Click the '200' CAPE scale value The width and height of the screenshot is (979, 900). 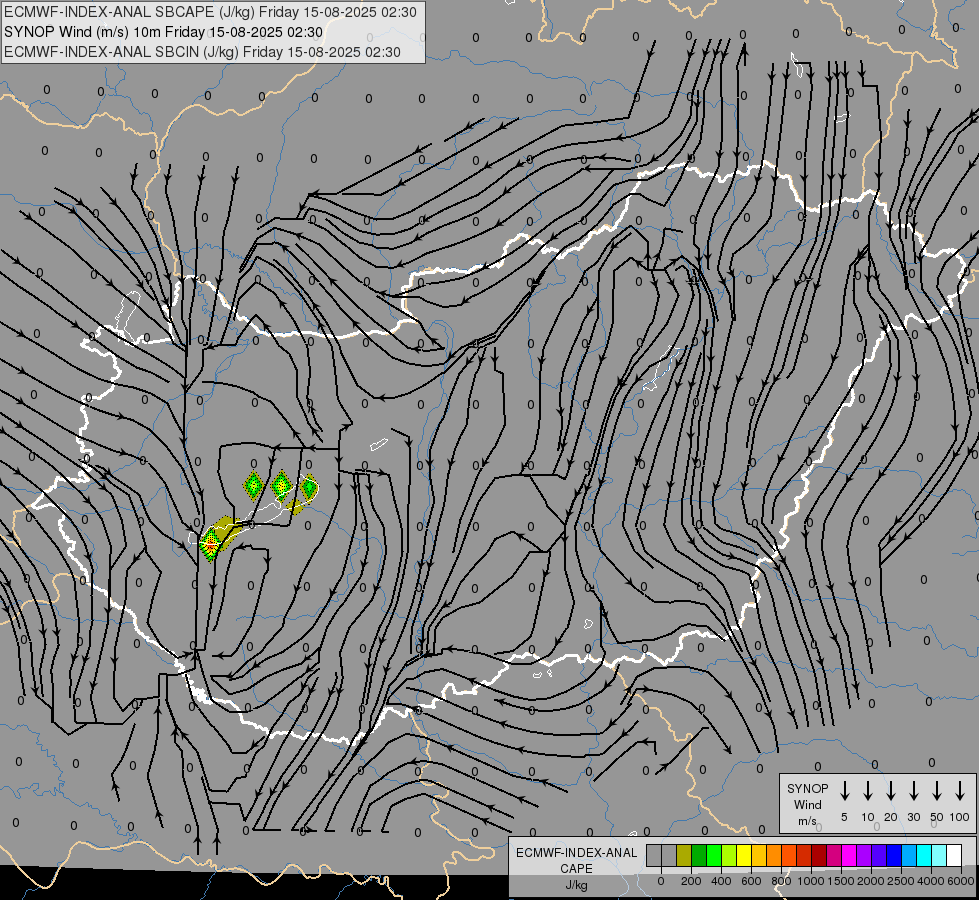coord(691,881)
